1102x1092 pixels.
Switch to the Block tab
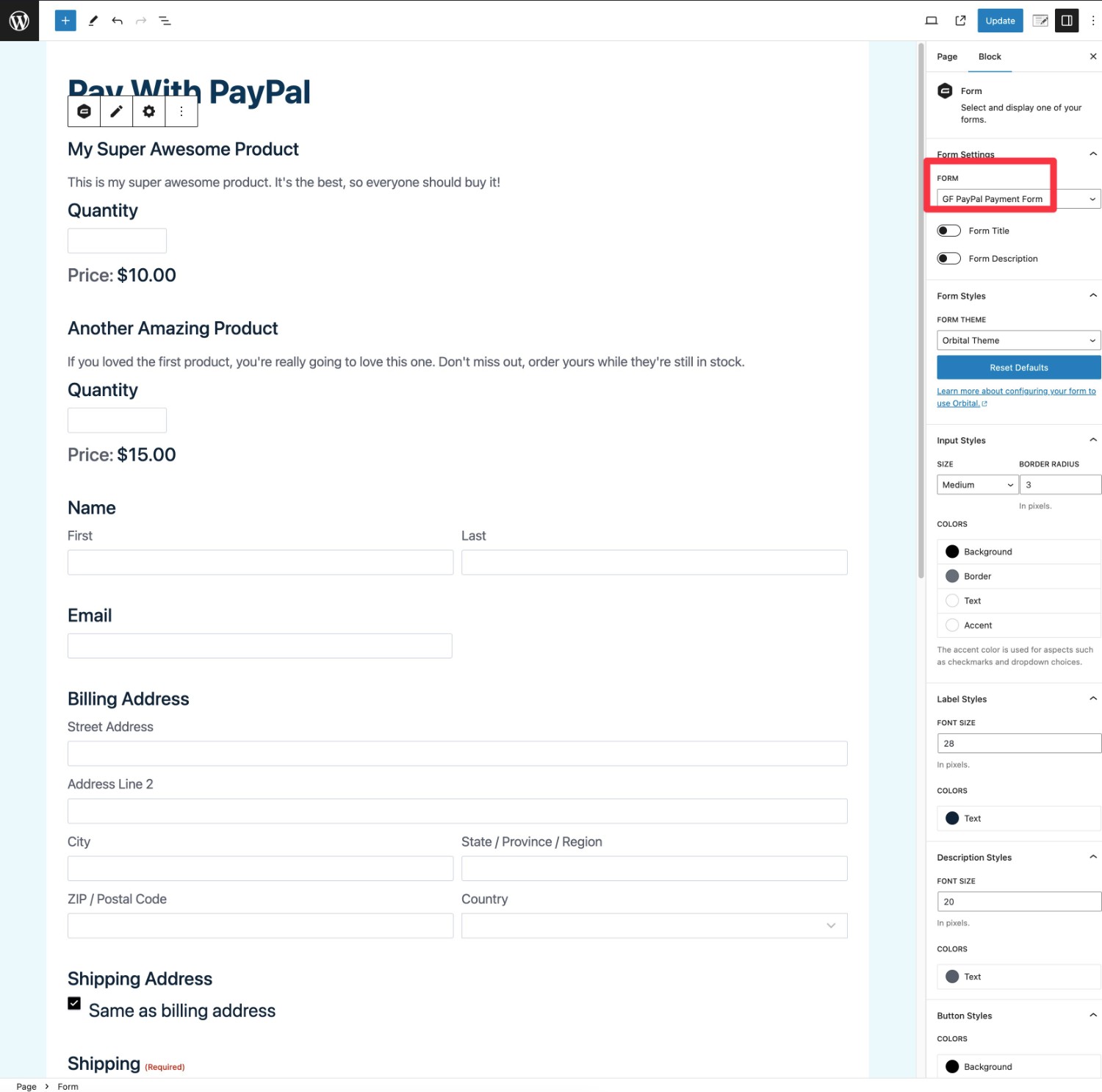pyautogui.click(x=990, y=57)
